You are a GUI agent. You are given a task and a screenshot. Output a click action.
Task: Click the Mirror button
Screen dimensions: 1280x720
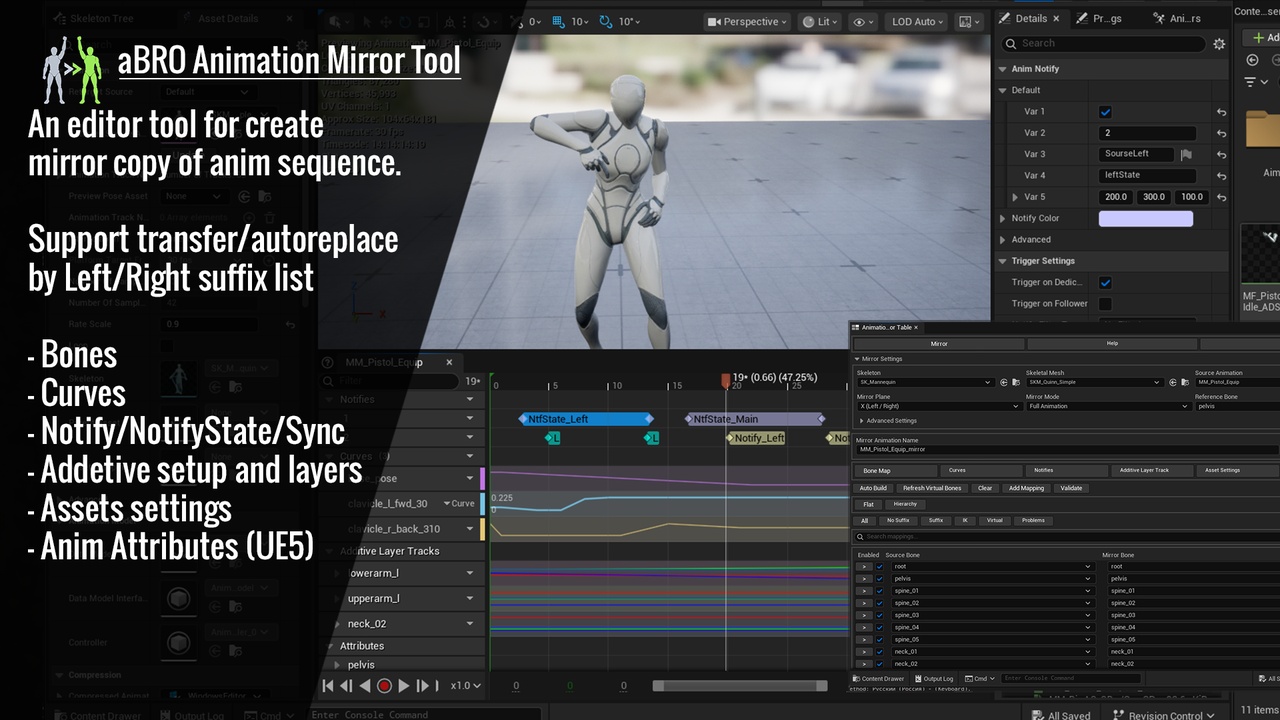point(939,343)
